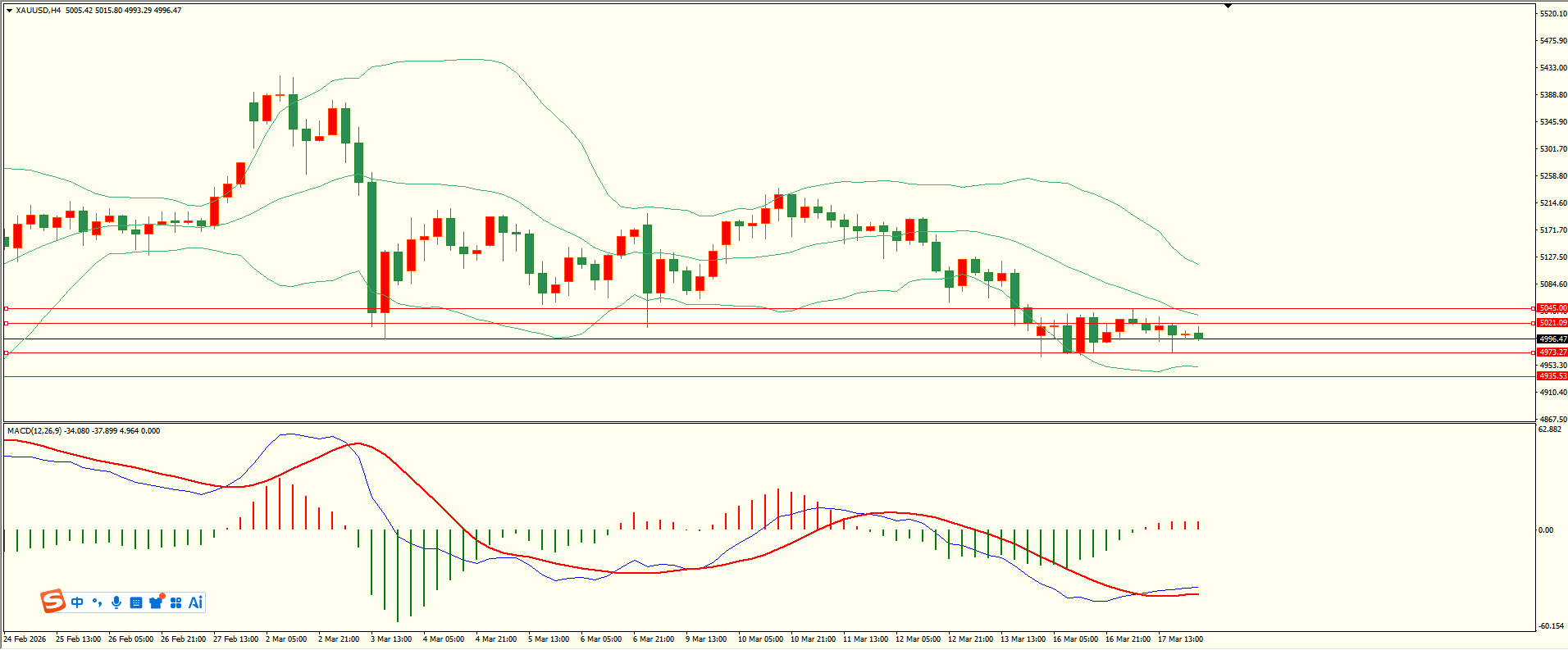Click the Sogou input method logo

52,602
